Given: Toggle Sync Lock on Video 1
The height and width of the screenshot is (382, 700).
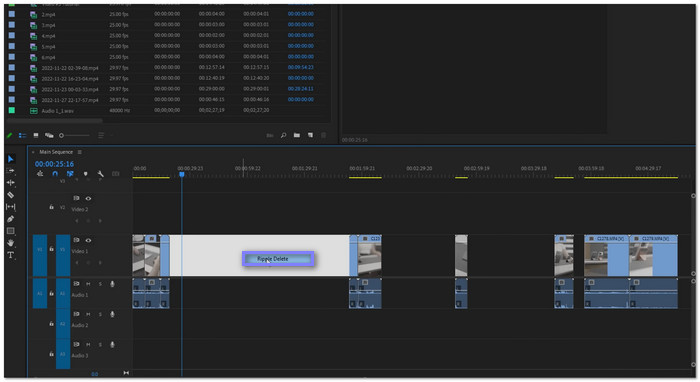Looking at the screenshot, I should (x=76, y=241).
